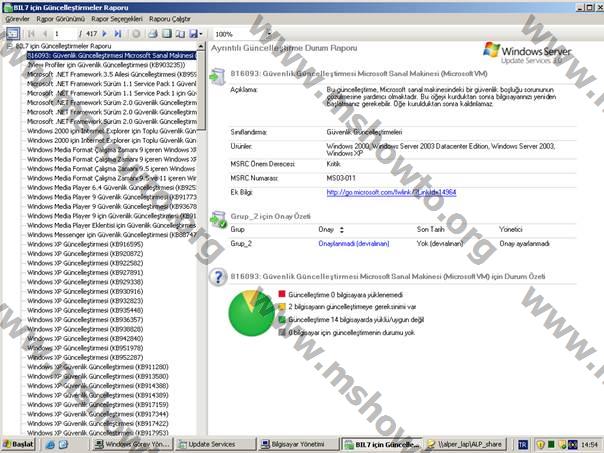This screenshot has height=453, width=604.
Task: Open the Rapor Görünümü menu
Action: tap(60, 19)
